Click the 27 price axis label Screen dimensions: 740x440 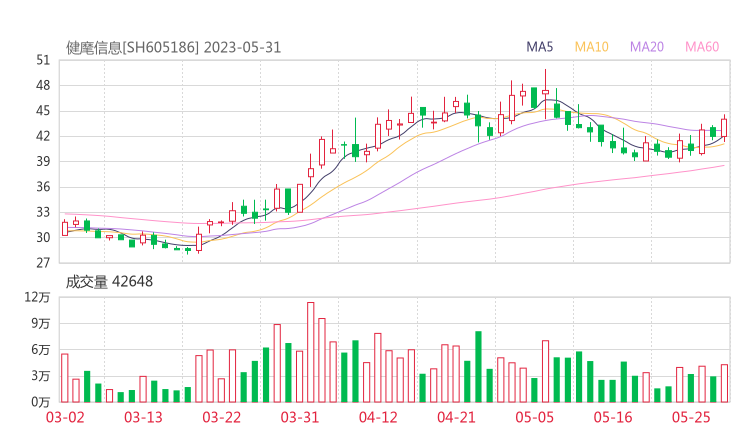pyautogui.click(x=43, y=263)
